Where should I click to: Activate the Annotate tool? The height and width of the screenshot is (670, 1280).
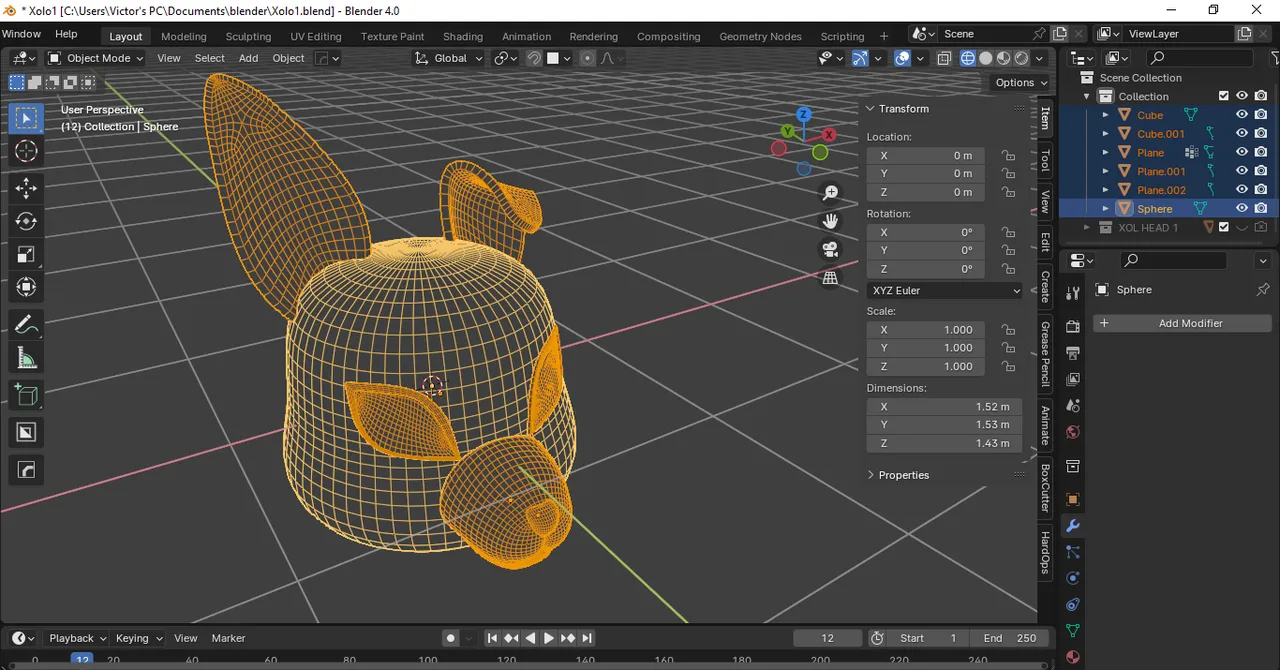[27, 325]
